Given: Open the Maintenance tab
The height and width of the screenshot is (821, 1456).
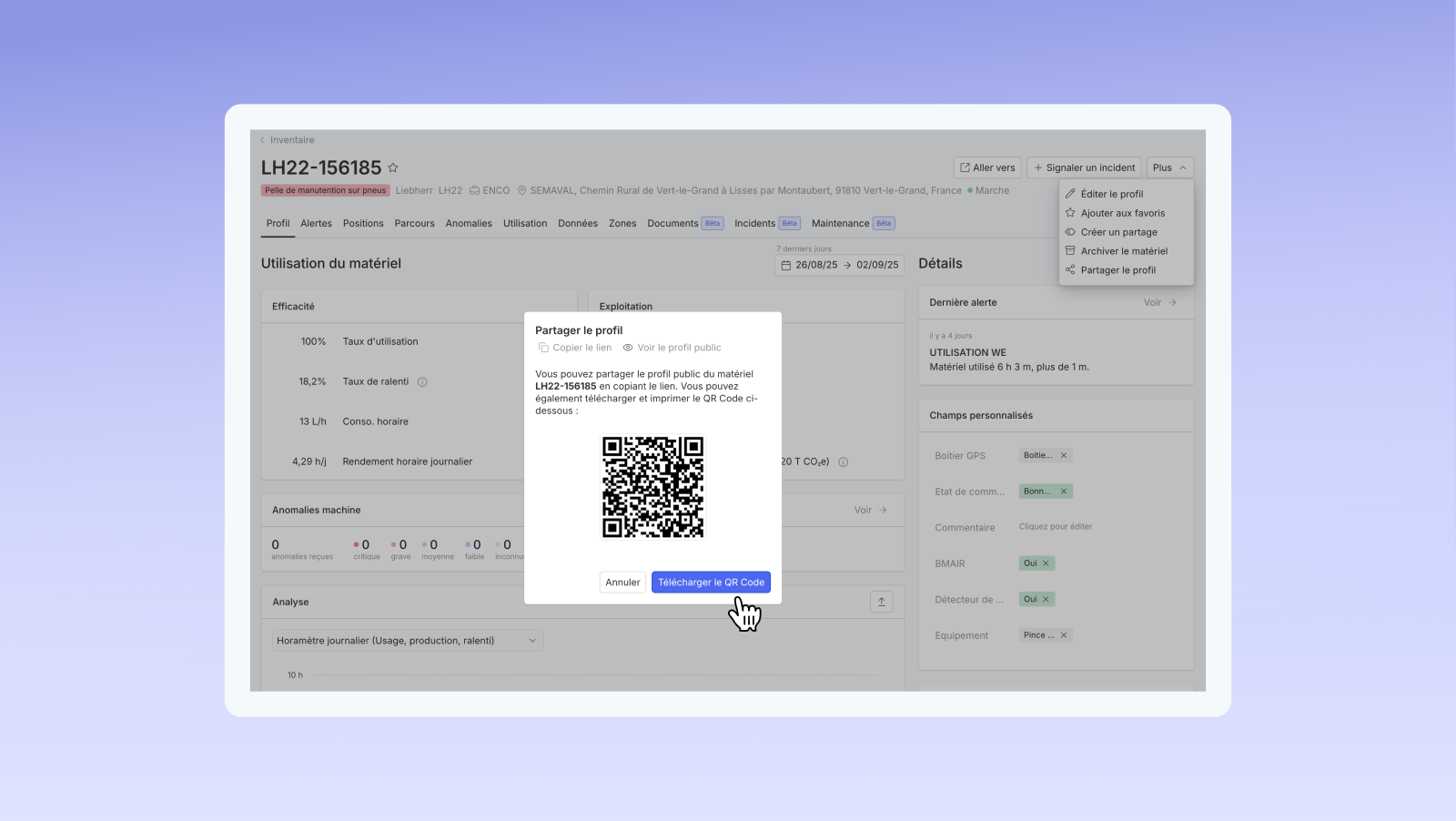Looking at the screenshot, I should tap(853, 224).
